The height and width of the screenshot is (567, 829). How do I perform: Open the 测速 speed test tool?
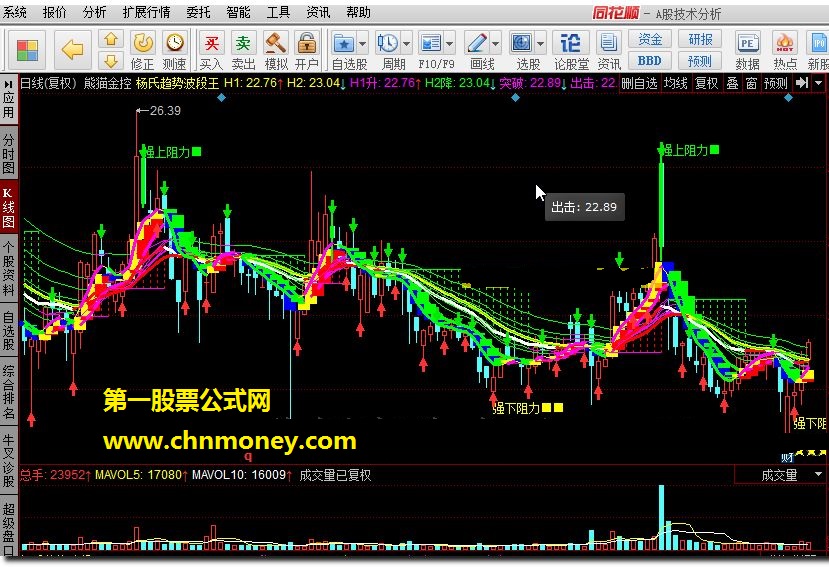pos(174,51)
